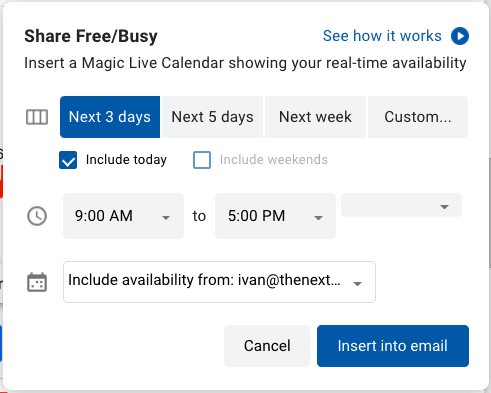This screenshot has height=393, width=491.
Task: Expand the empty timezone dropdown
Action: (x=401, y=205)
